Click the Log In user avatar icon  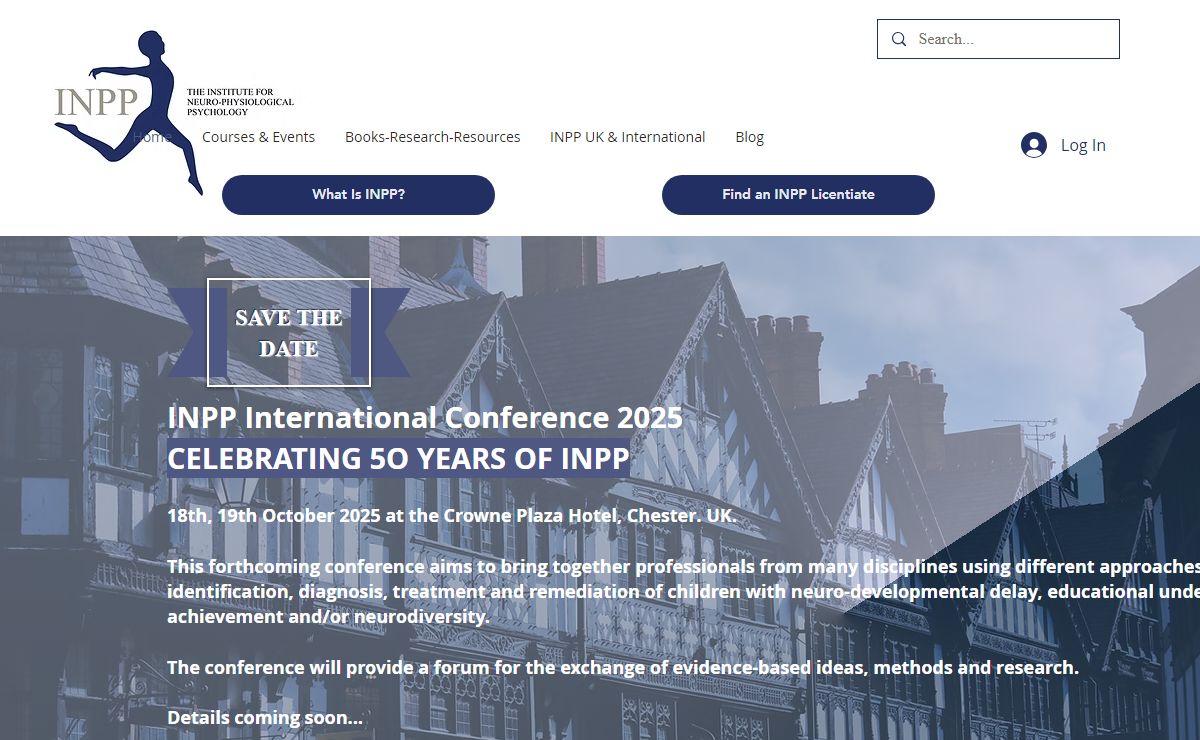point(1033,145)
